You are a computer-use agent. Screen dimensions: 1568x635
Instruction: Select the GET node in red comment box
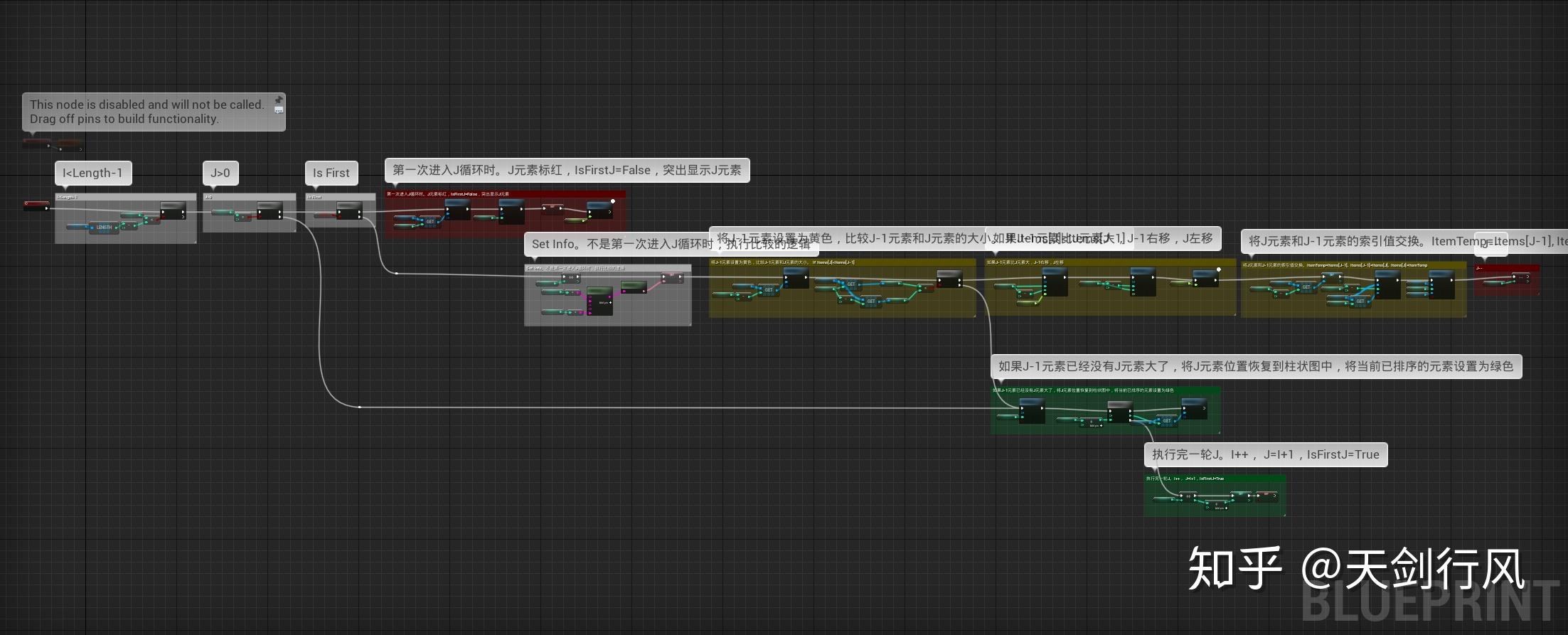tap(430, 222)
